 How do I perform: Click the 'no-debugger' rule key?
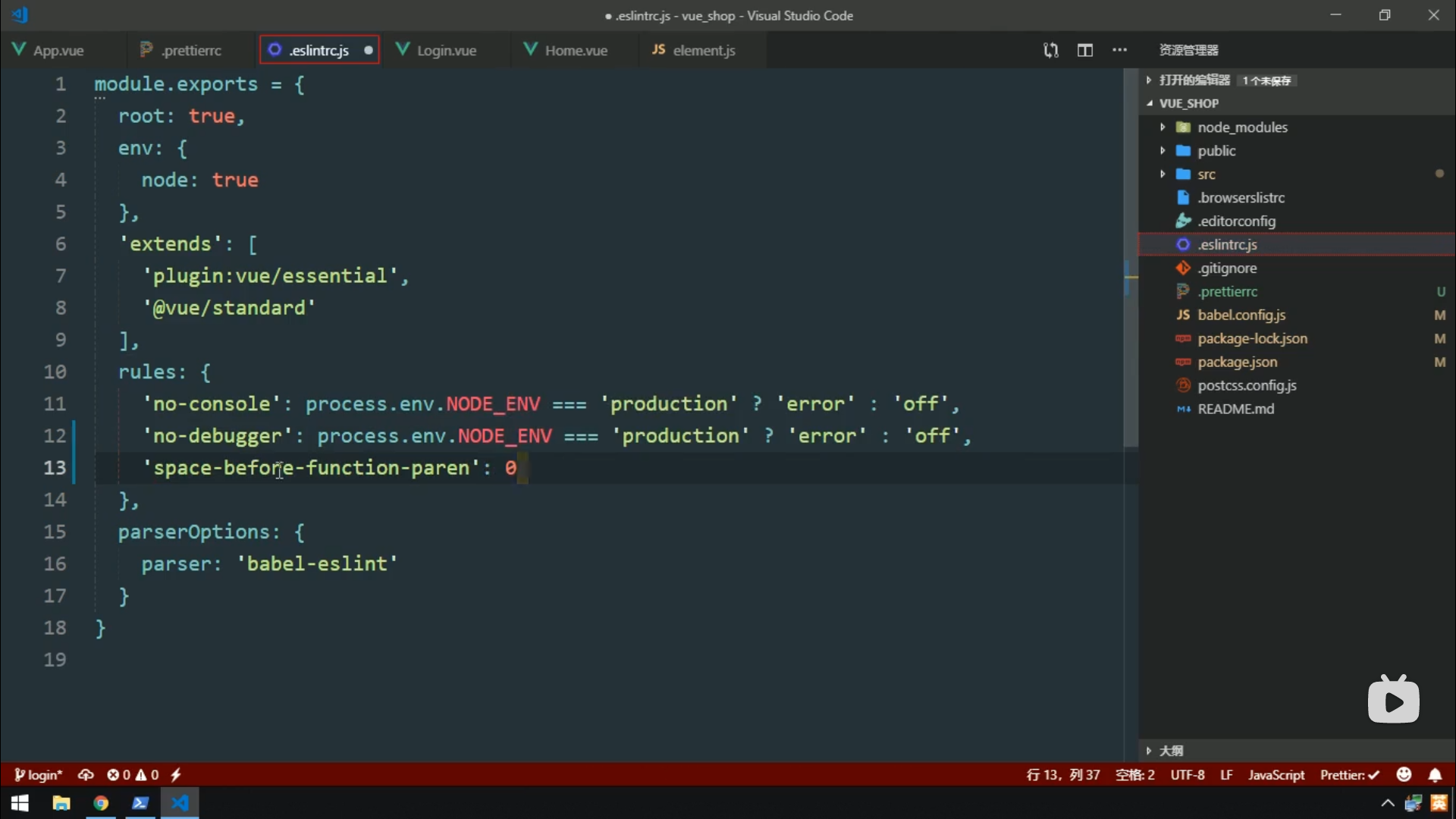pos(218,436)
